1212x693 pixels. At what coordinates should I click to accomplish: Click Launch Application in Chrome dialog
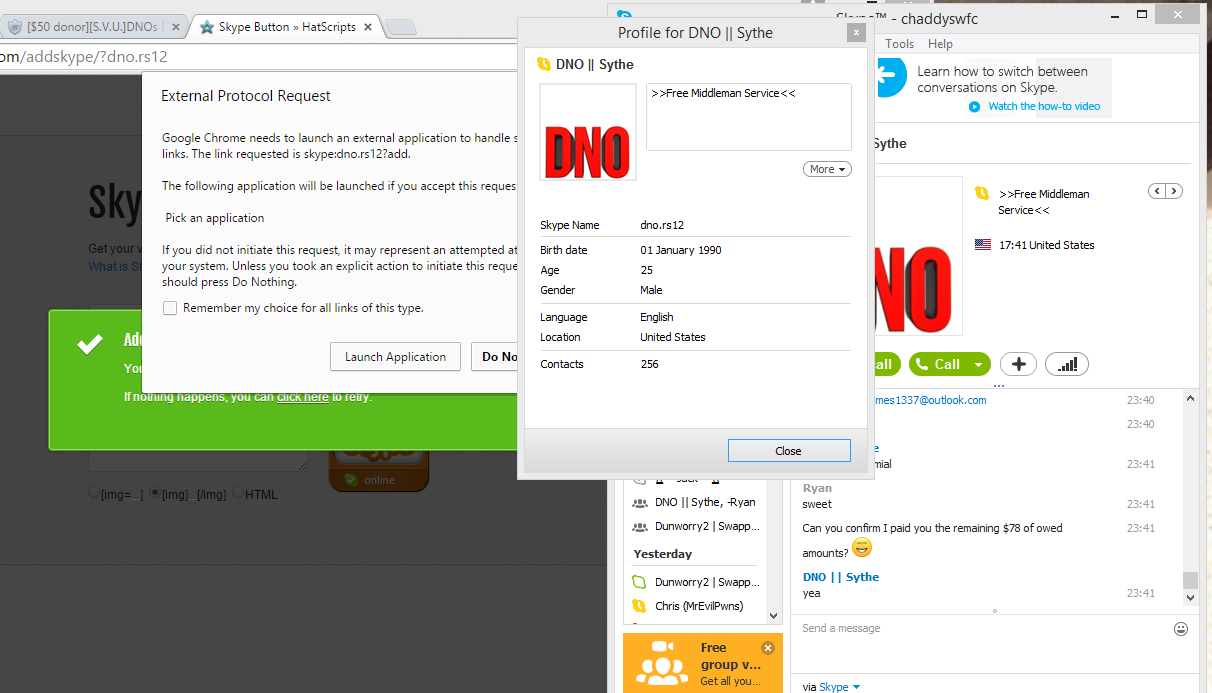395,357
